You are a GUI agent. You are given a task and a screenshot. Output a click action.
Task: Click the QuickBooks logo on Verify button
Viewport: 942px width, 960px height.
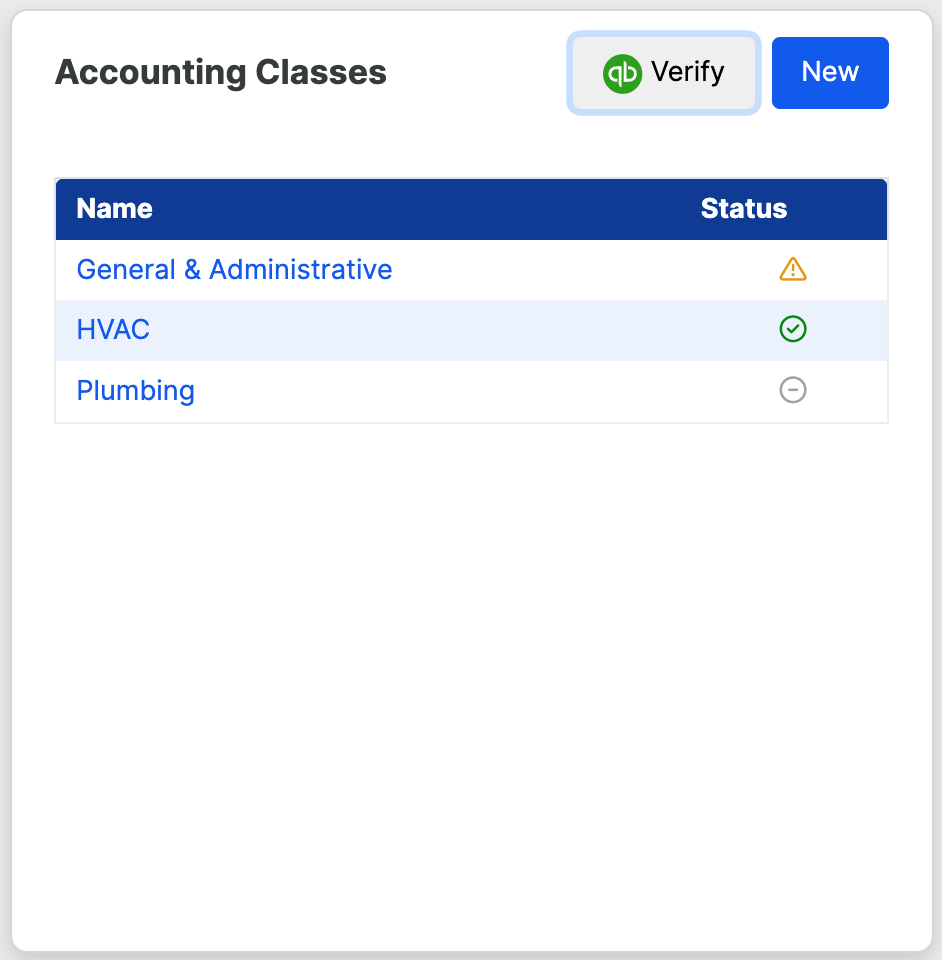click(622, 74)
